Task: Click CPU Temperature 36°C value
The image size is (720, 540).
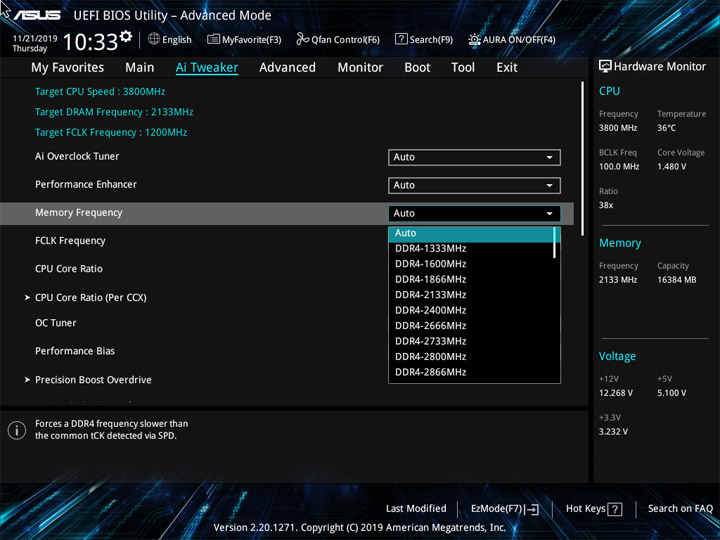Action: pos(666,128)
